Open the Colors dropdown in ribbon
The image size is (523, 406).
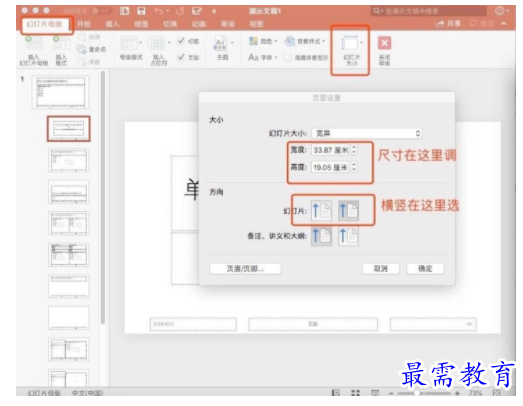(x=264, y=41)
